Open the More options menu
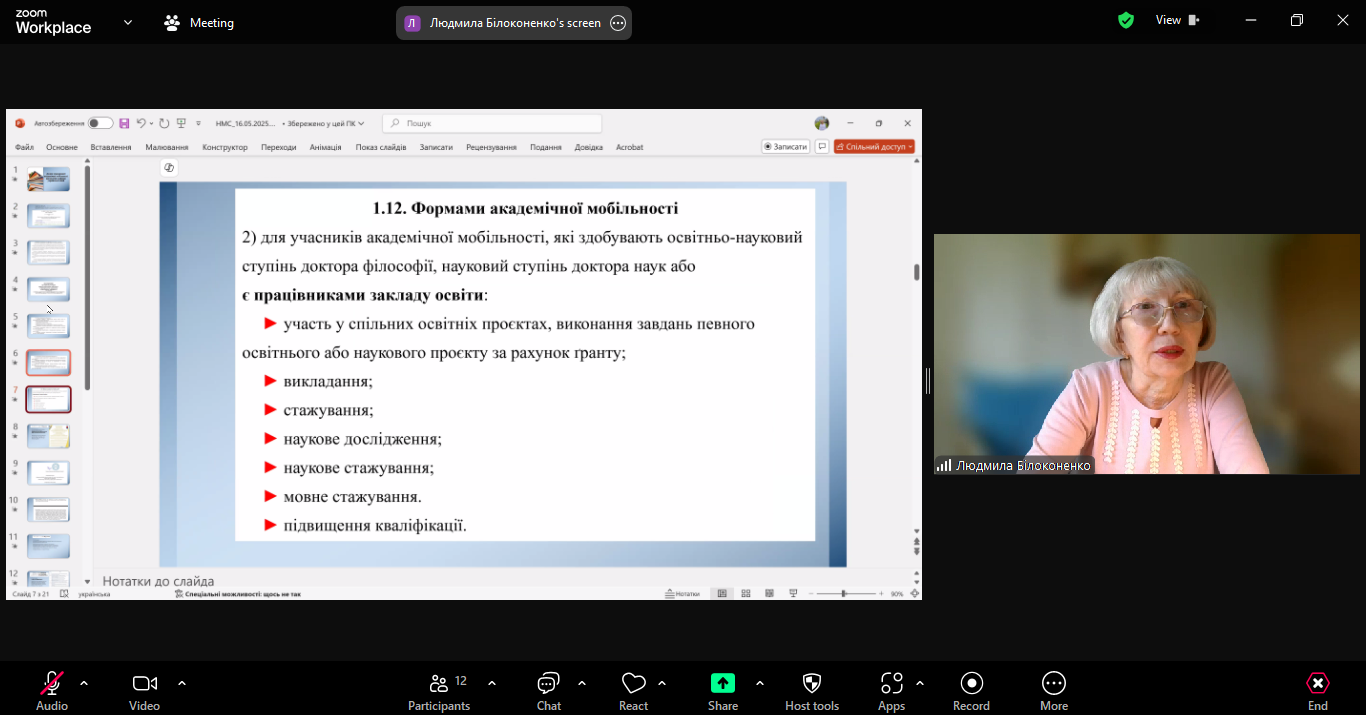 pos(1053,689)
